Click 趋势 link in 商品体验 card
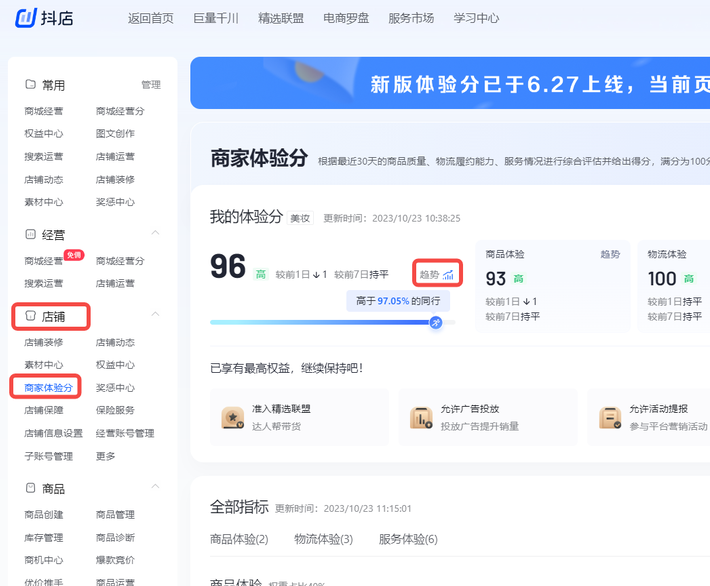710x586 pixels. 610,254
